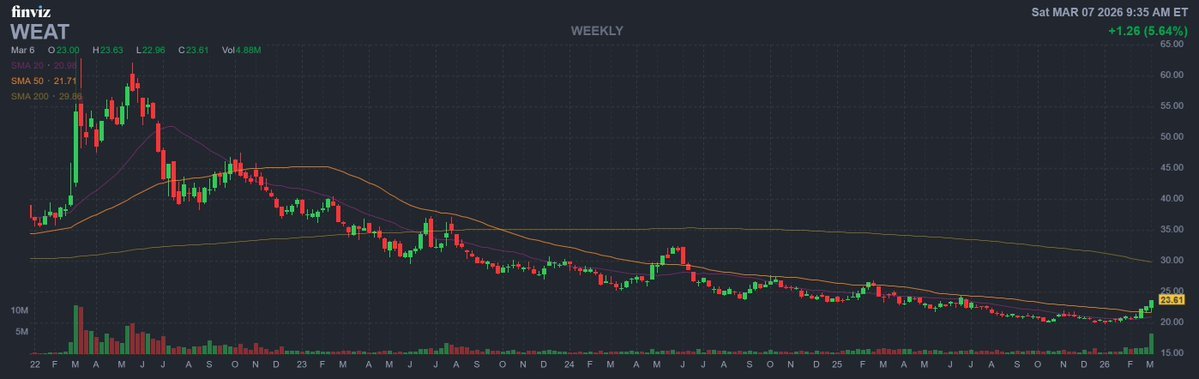Click the +1.26 (5.64%) change value
Image resolution: width=1199 pixels, height=379 pixels.
click(x=1149, y=32)
